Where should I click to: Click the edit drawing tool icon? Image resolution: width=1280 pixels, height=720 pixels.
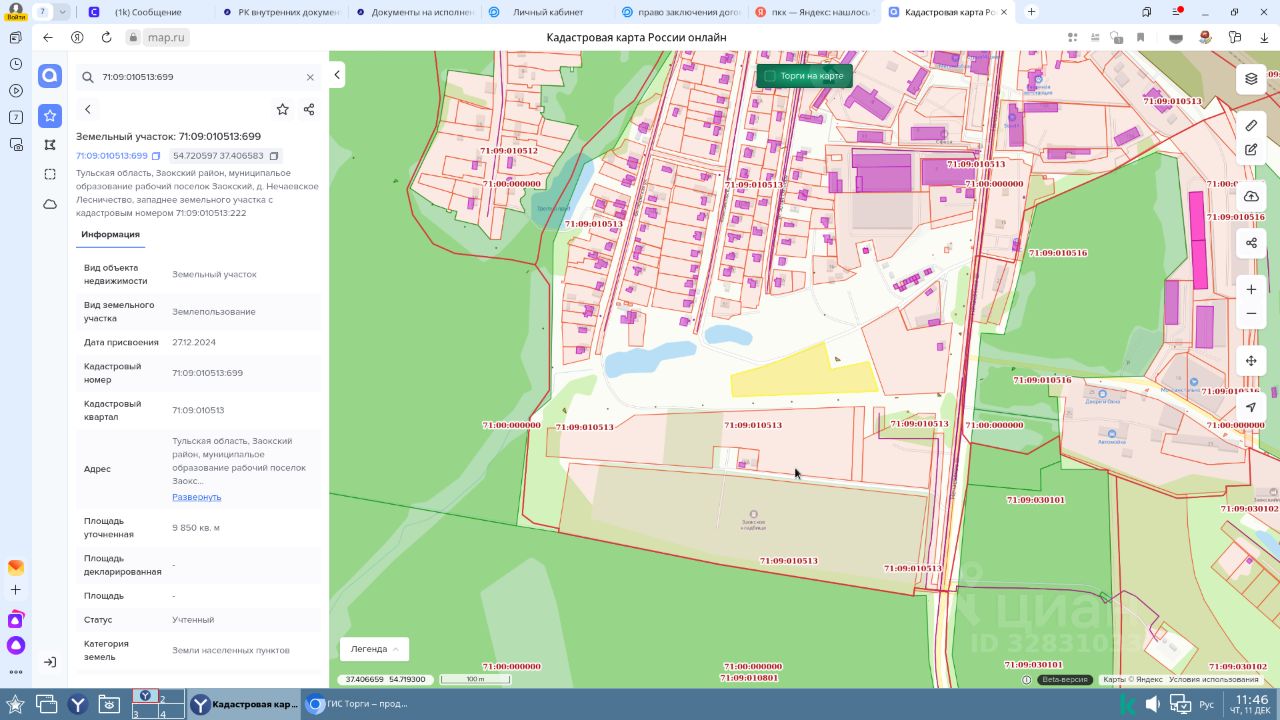tap(1251, 150)
